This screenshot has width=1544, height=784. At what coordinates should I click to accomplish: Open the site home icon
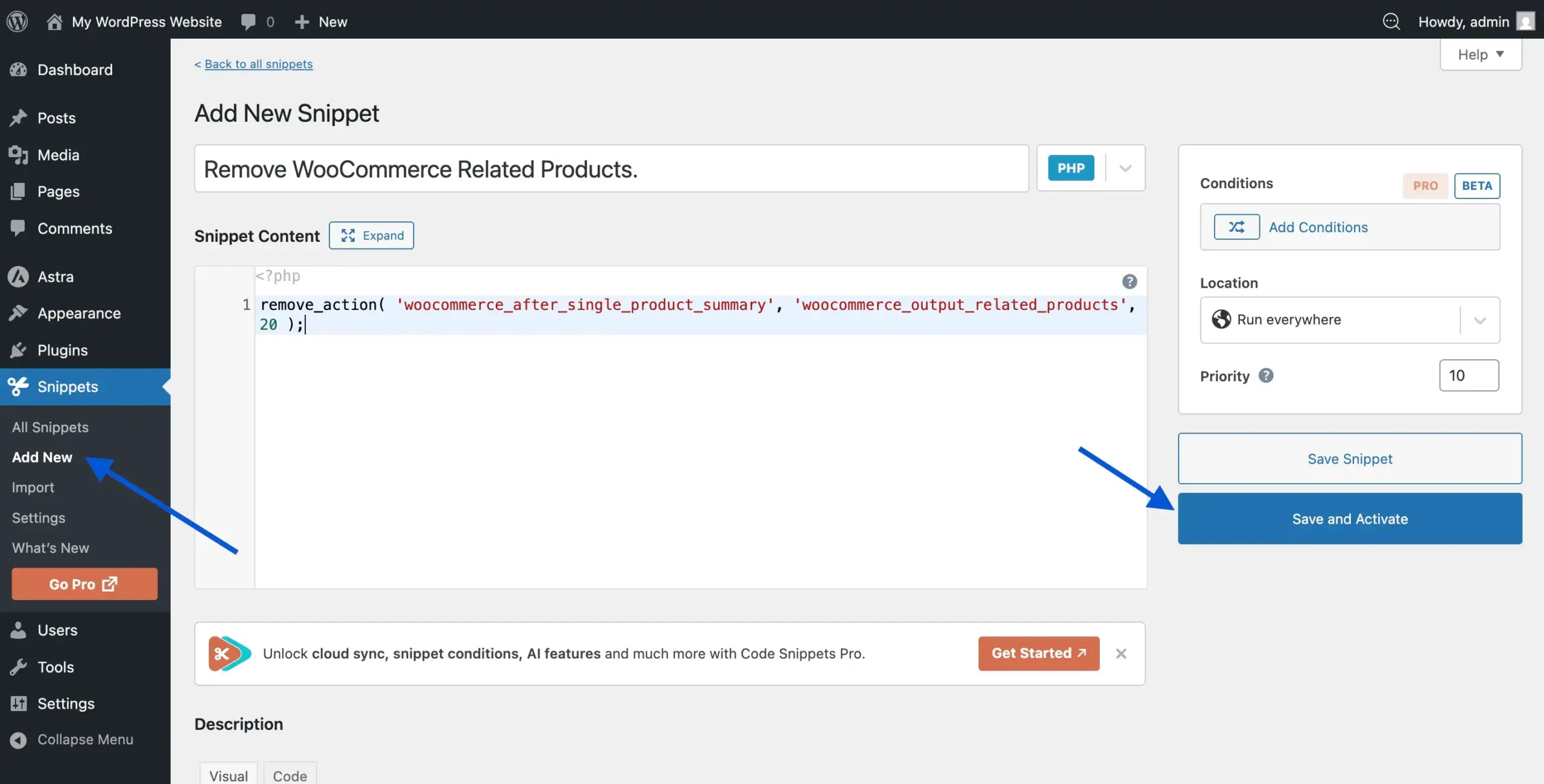coord(54,22)
